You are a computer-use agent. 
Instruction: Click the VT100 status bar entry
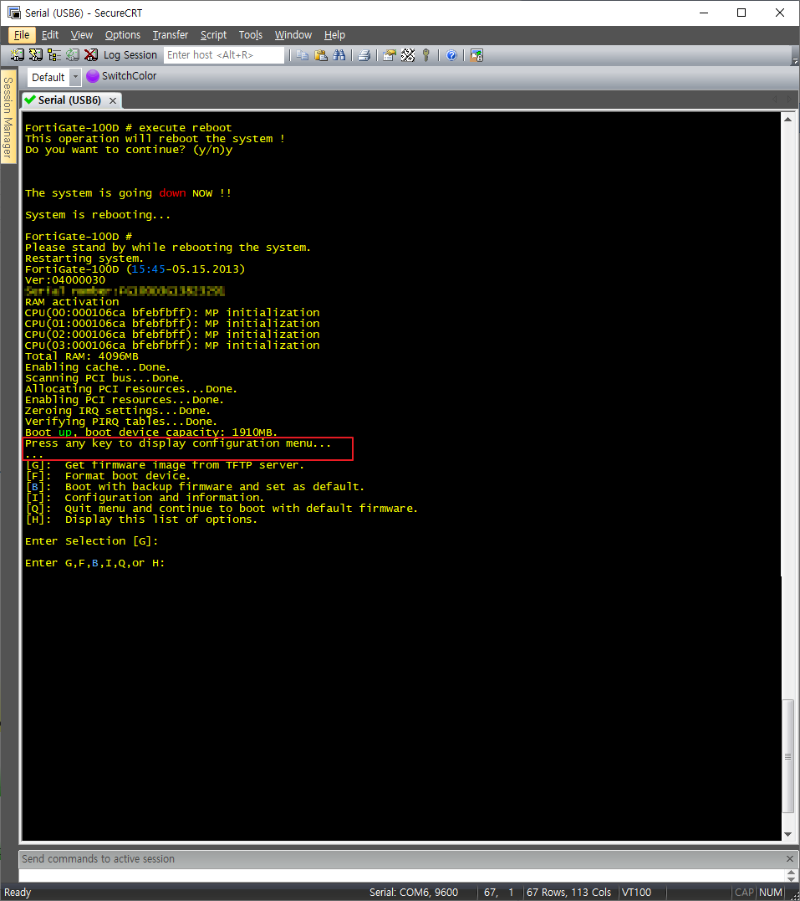coord(636,892)
